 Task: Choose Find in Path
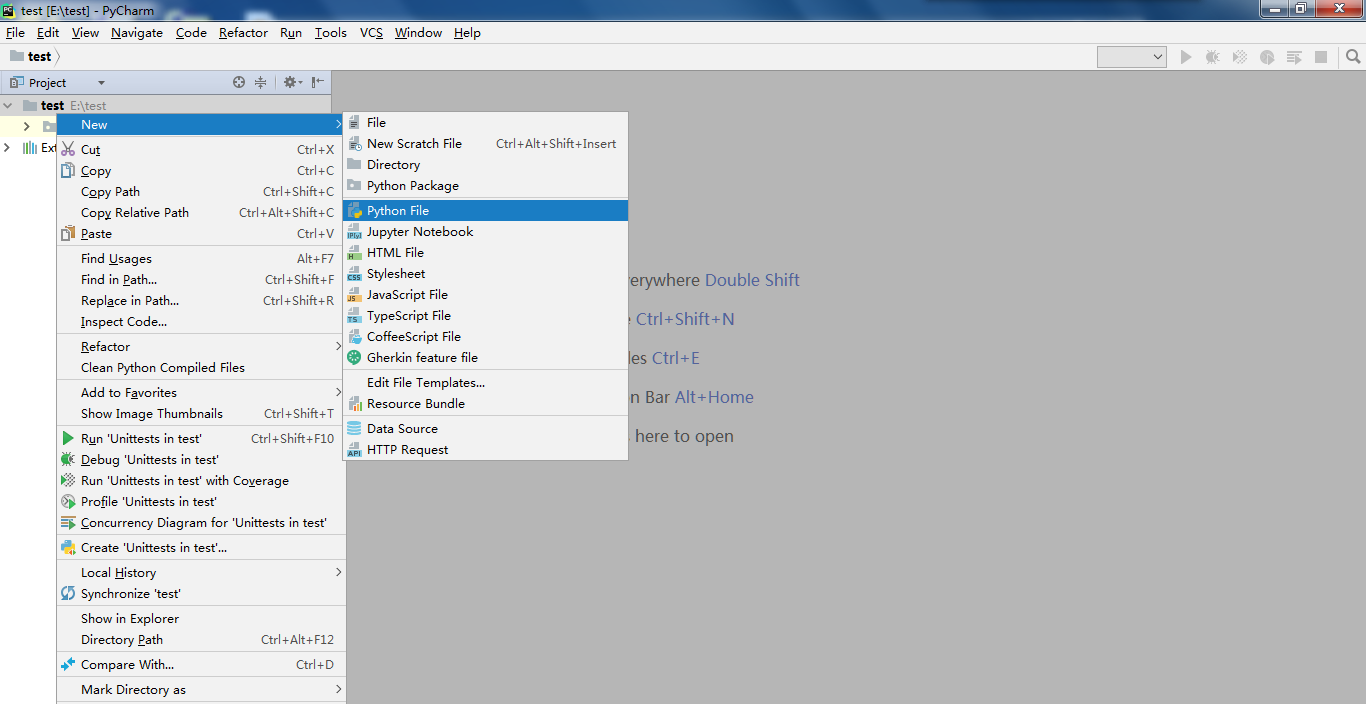(x=201, y=279)
